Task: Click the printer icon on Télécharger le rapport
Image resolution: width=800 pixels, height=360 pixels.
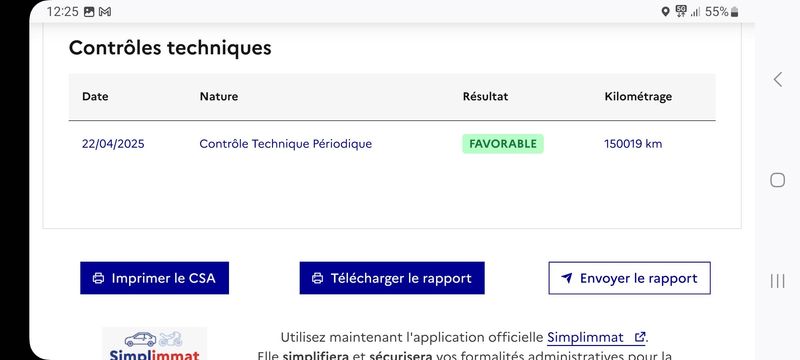Action: [317, 278]
